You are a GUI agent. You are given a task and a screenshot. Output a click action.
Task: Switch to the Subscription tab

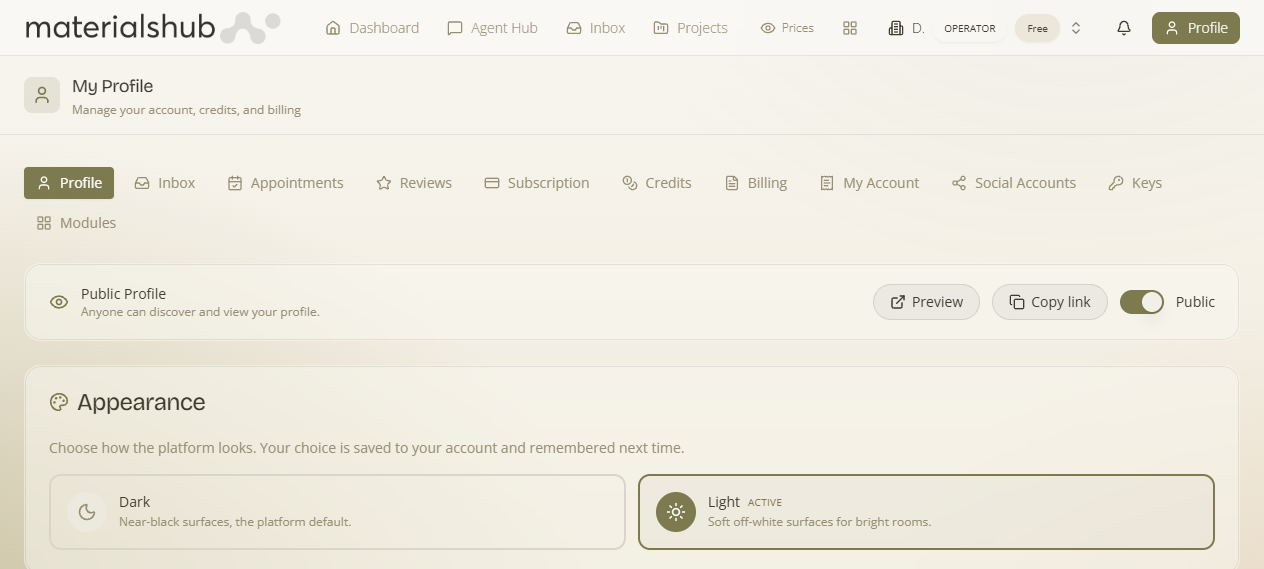(x=537, y=183)
